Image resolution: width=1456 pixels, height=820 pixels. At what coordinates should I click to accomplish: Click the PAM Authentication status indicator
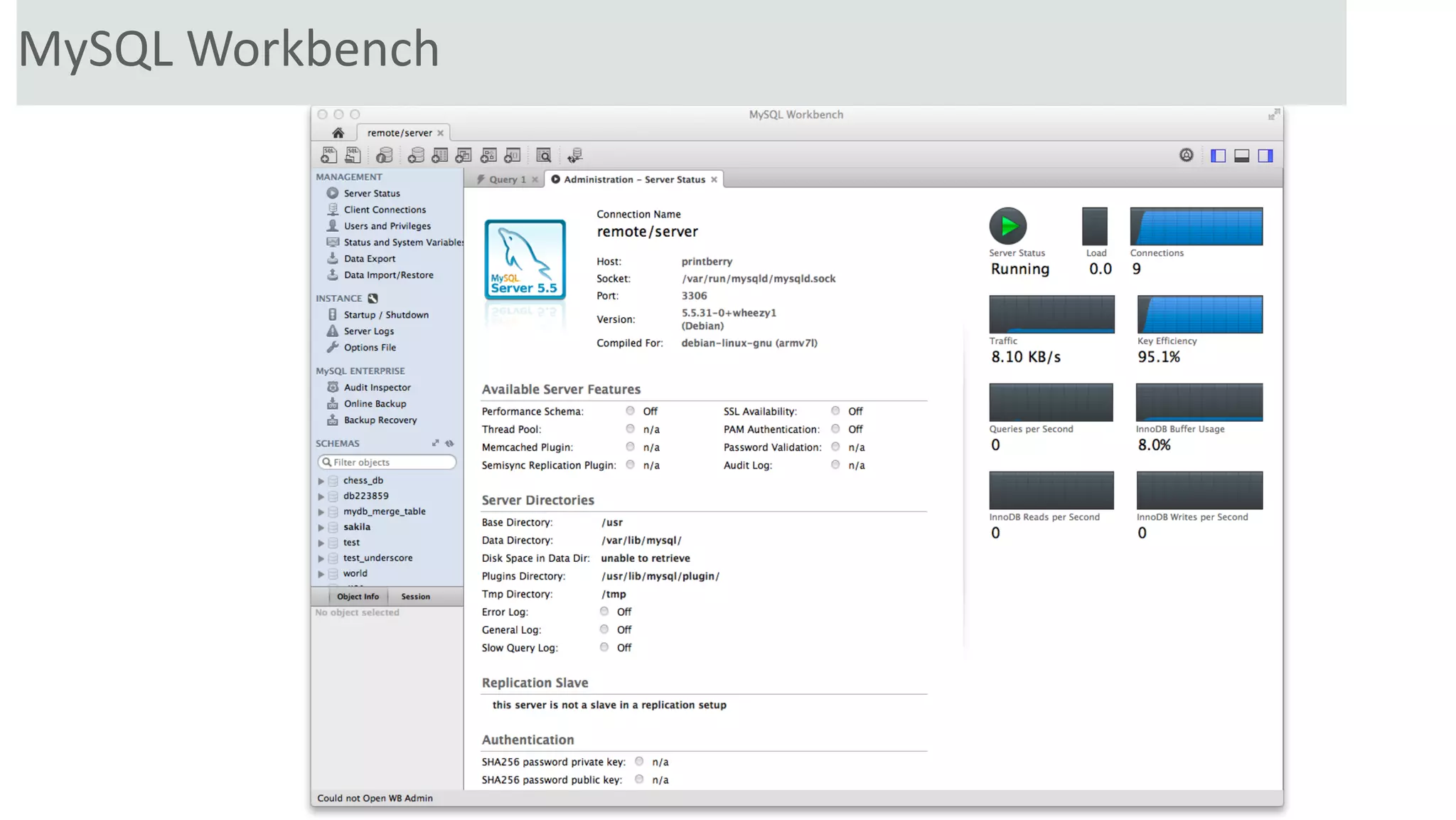[835, 429]
